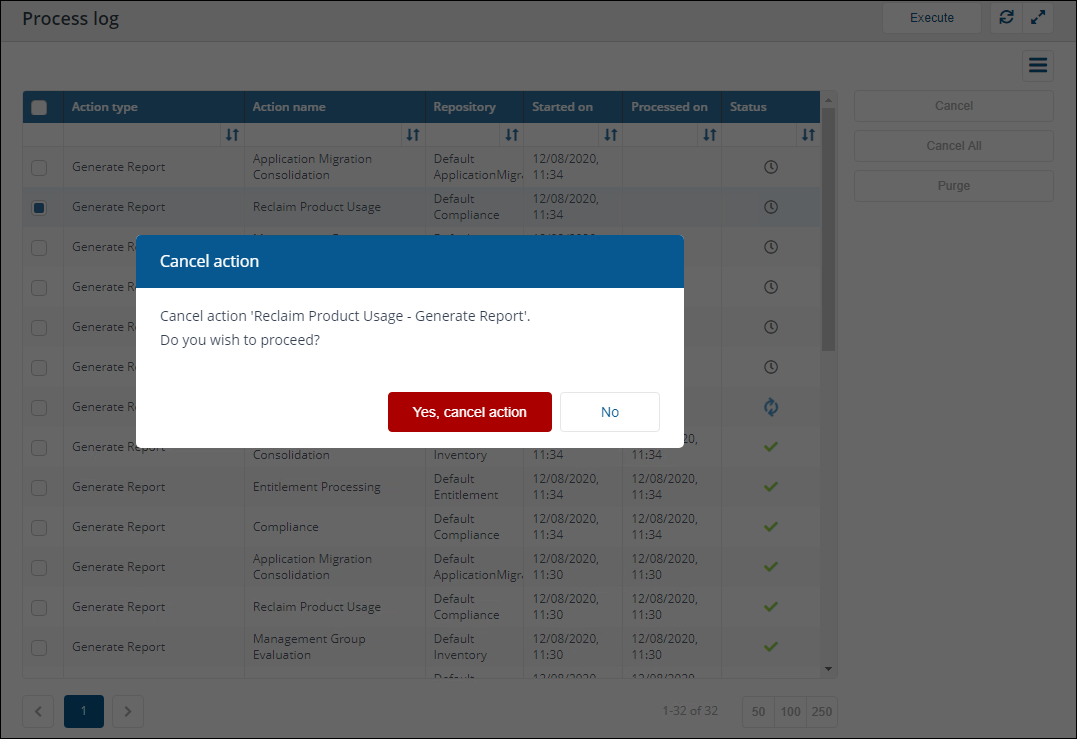1077x739 pixels.
Task: Click No in the Cancel action dialog
Action: coord(609,412)
